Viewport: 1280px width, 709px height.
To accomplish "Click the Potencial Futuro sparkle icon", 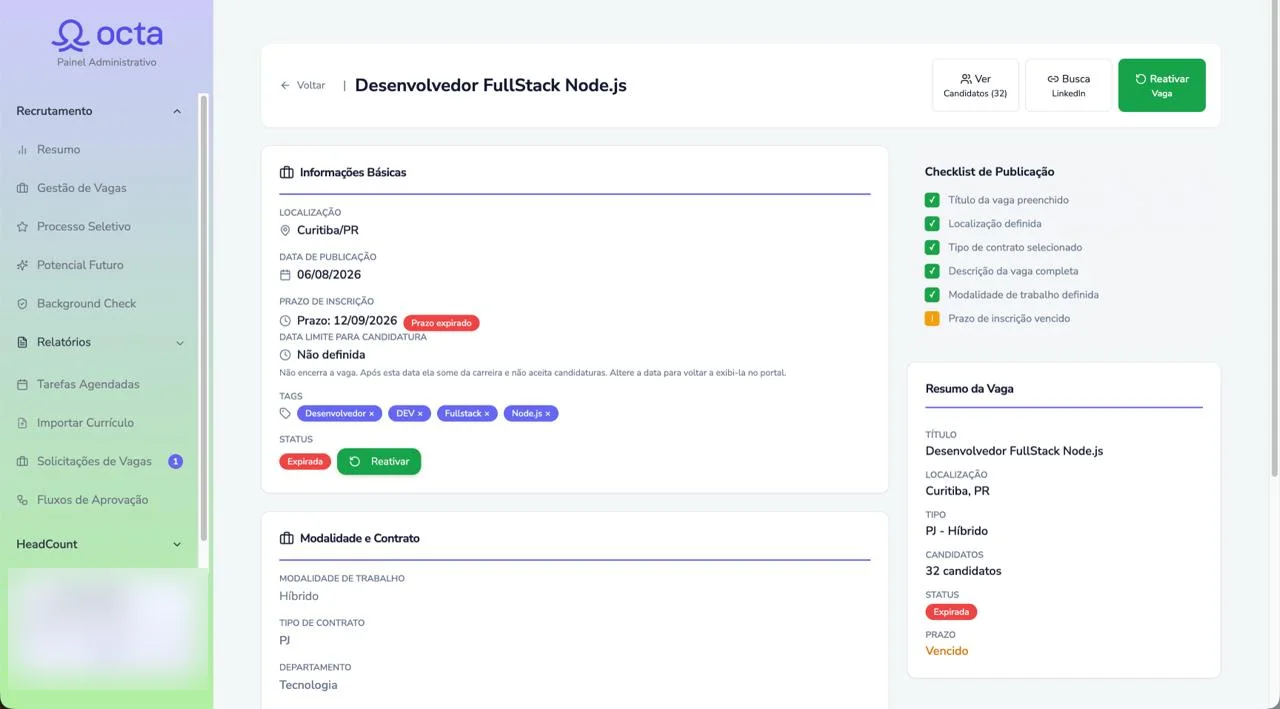I will coord(22,265).
